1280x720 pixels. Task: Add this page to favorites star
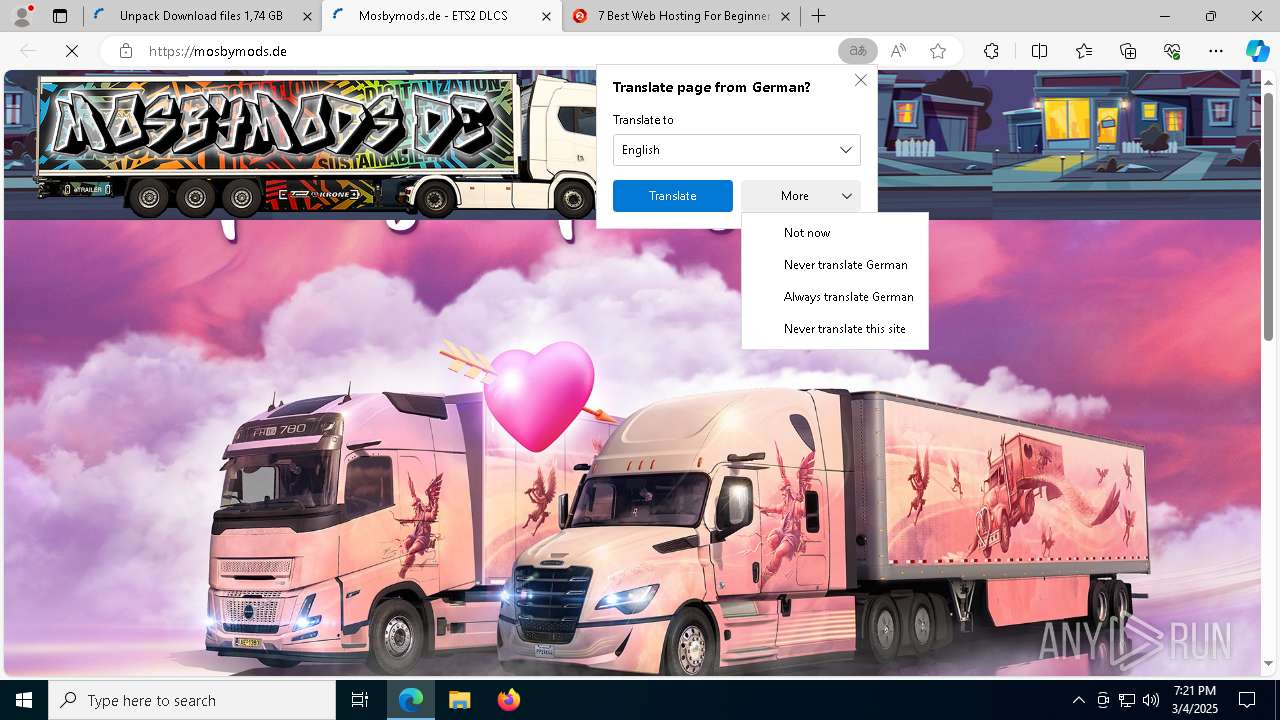[938, 51]
